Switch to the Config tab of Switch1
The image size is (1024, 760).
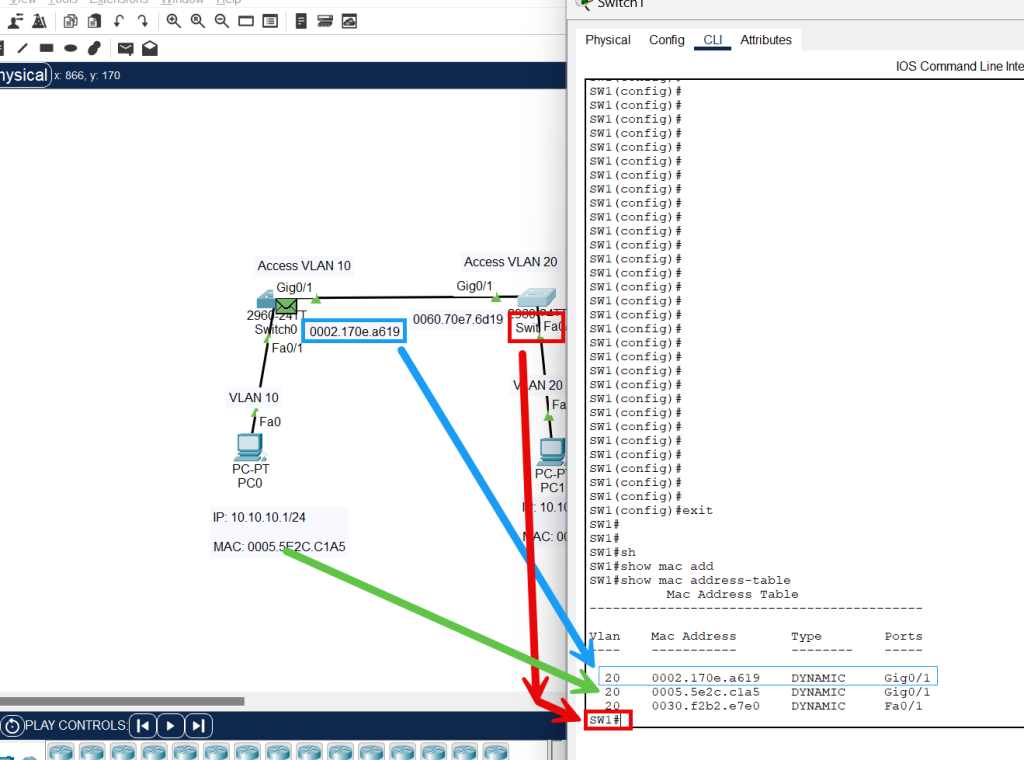tap(666, 40)
